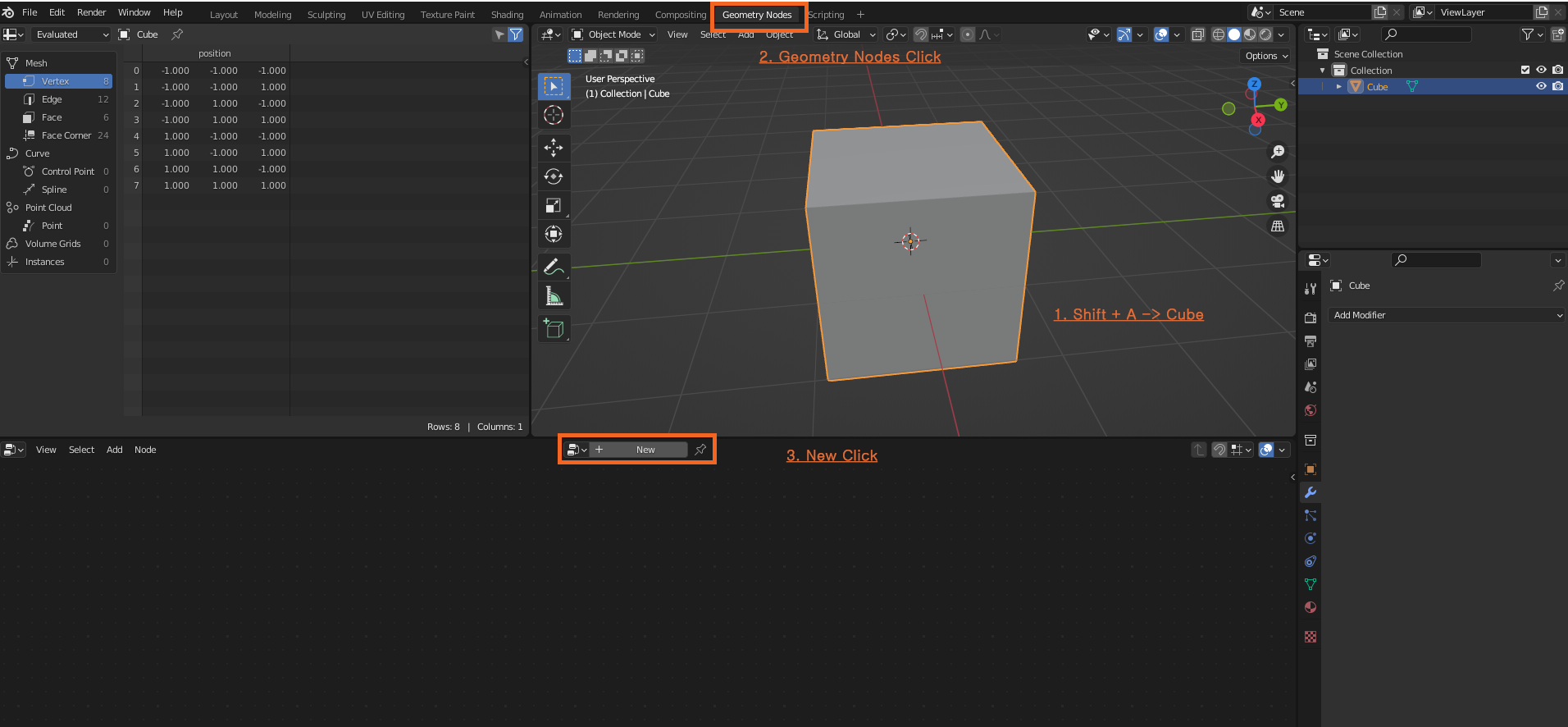The width and height of the screenshot is (1568, 727).
Task: Open the Modifier properties wrench tab
Action: 1310,492
